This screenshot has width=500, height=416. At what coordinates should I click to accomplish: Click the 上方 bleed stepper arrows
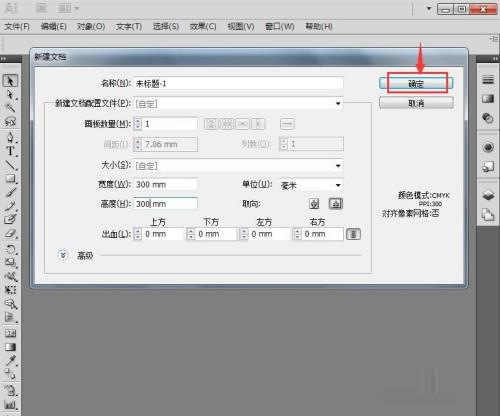[x=138, y=234]
